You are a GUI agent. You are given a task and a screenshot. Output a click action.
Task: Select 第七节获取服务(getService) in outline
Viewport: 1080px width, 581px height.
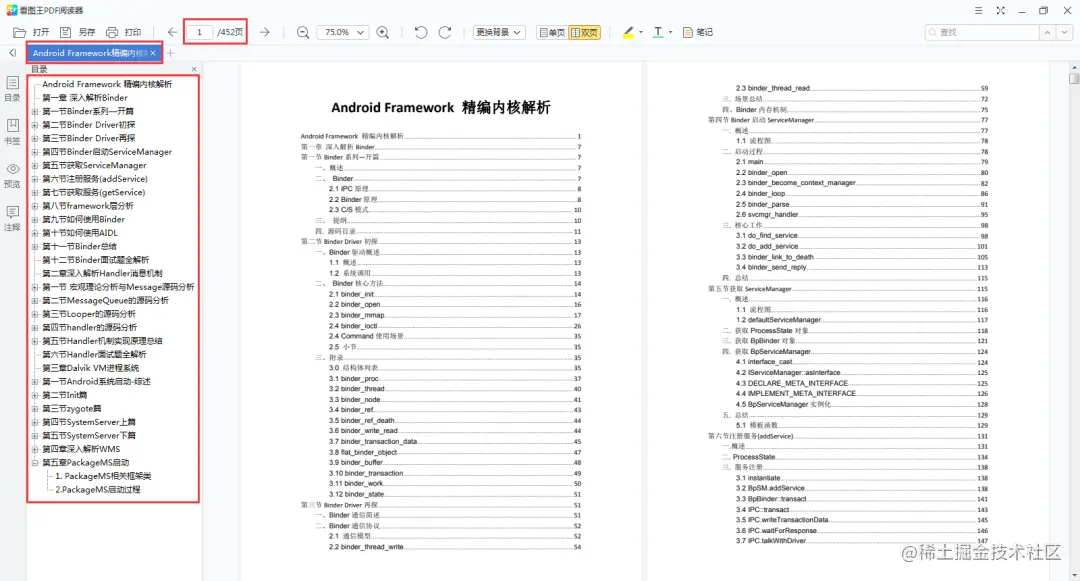tap(94, 192)
